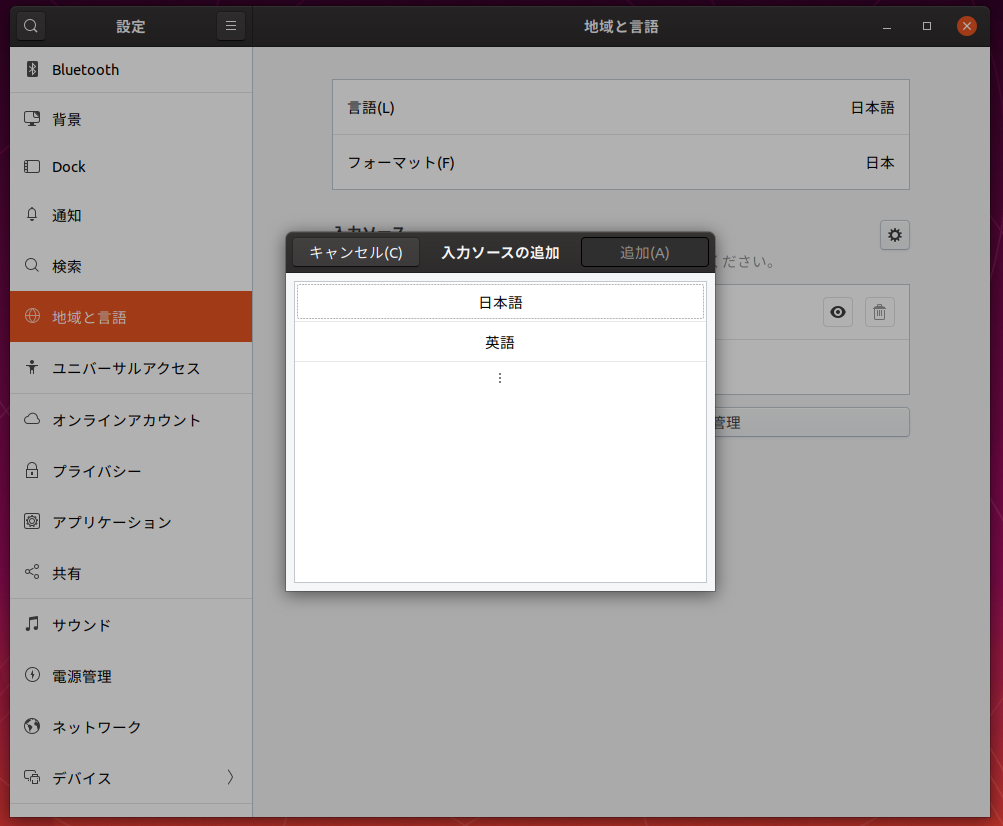The height and width of the screenshot is (826, 1003).
Task: Close the settings window
Action: tap(967, 26)
